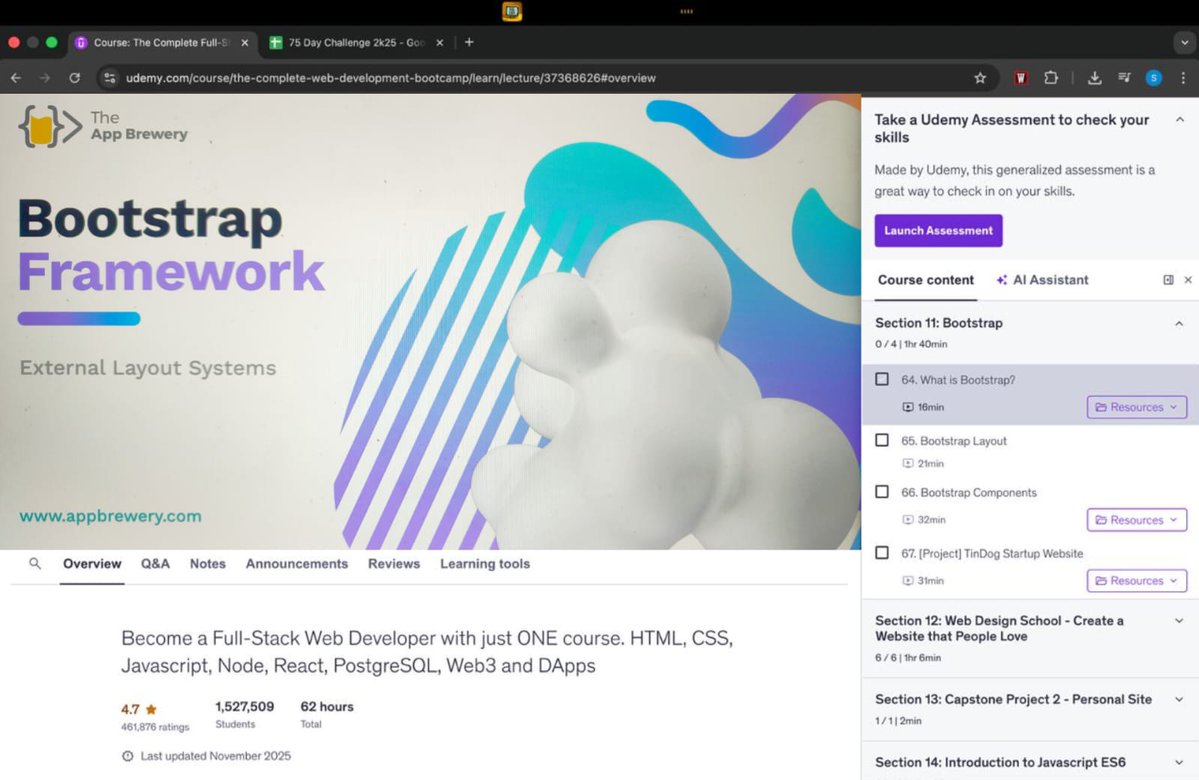Open the Chrome three-dot menu
The width and height of the screenshot is (1199, 780).
[x=1183, y=78]
